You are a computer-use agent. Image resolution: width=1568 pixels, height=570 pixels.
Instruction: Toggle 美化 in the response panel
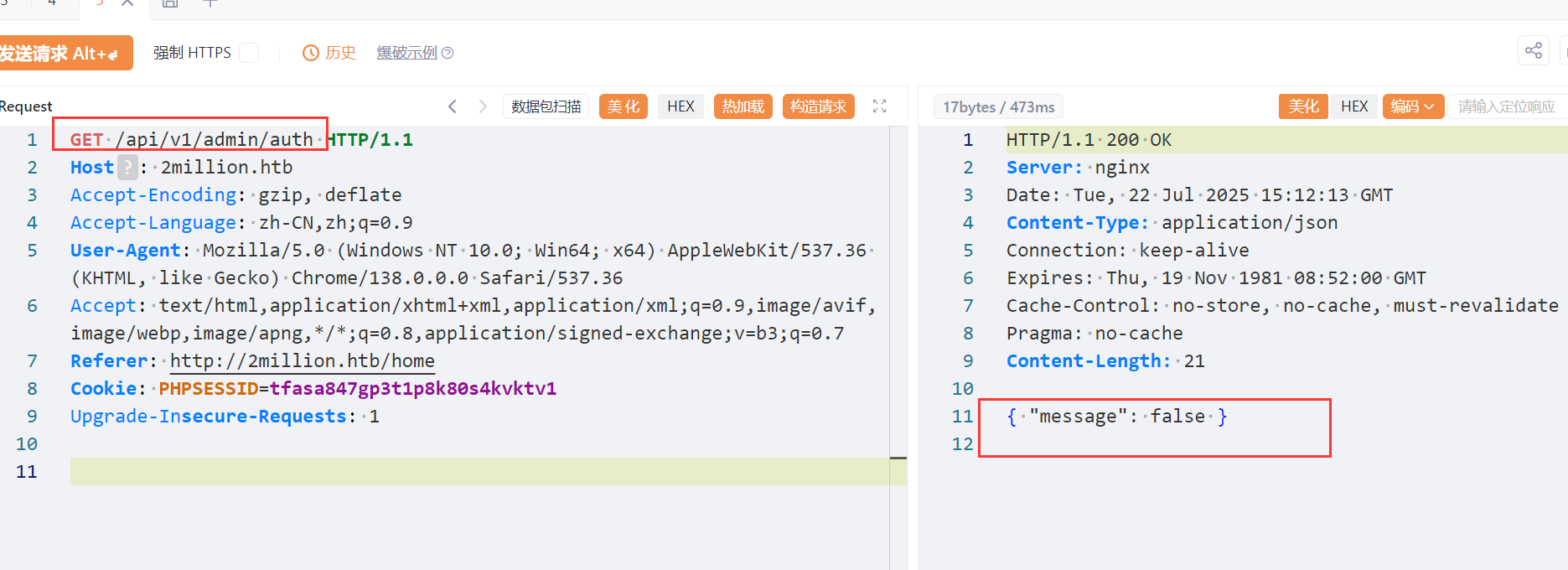click(x=1302, y=106)
